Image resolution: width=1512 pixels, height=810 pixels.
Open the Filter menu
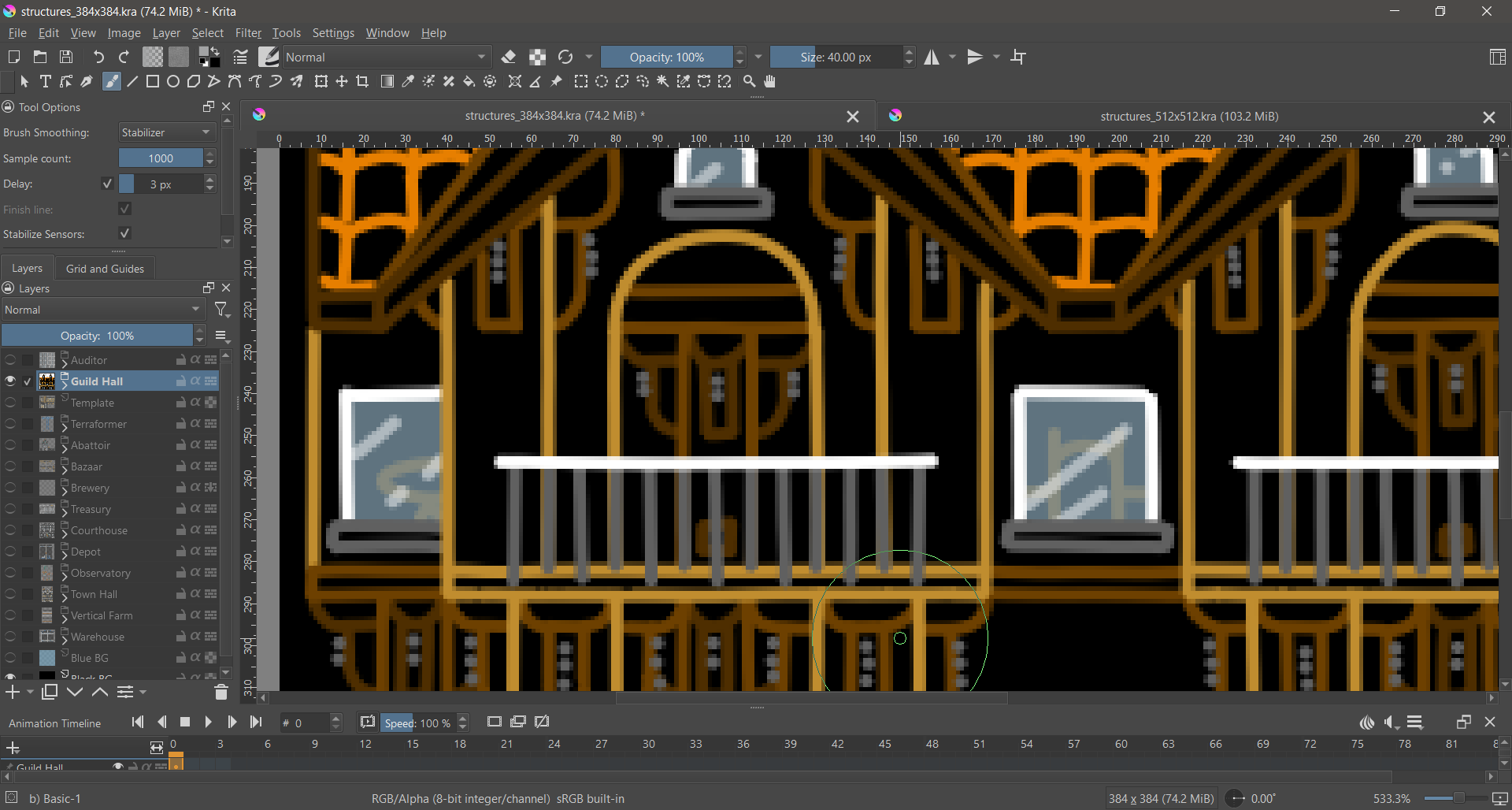pyautogui.click(x=247, y=33)
